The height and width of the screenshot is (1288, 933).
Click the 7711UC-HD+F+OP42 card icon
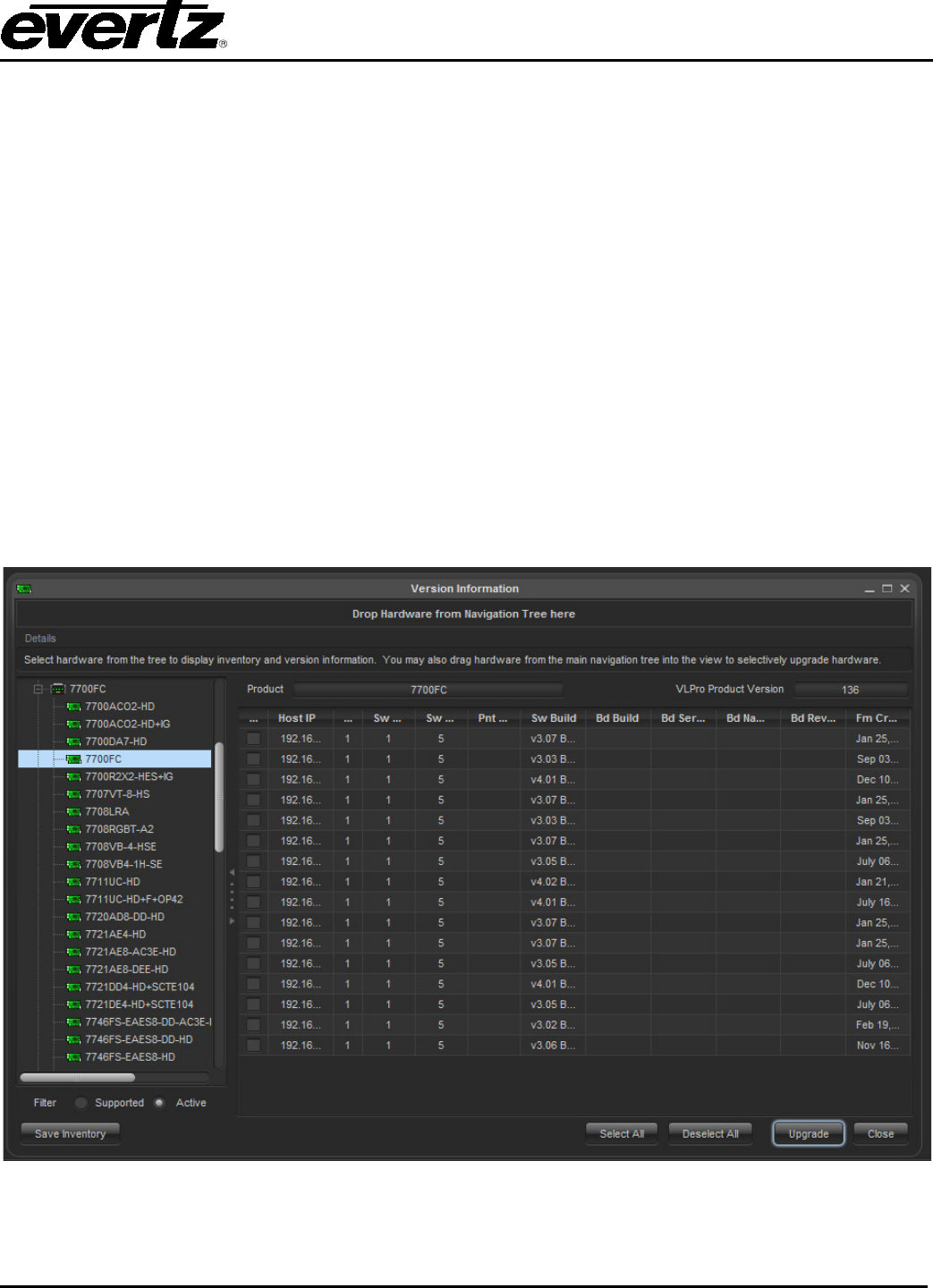(x=74, y=900)
